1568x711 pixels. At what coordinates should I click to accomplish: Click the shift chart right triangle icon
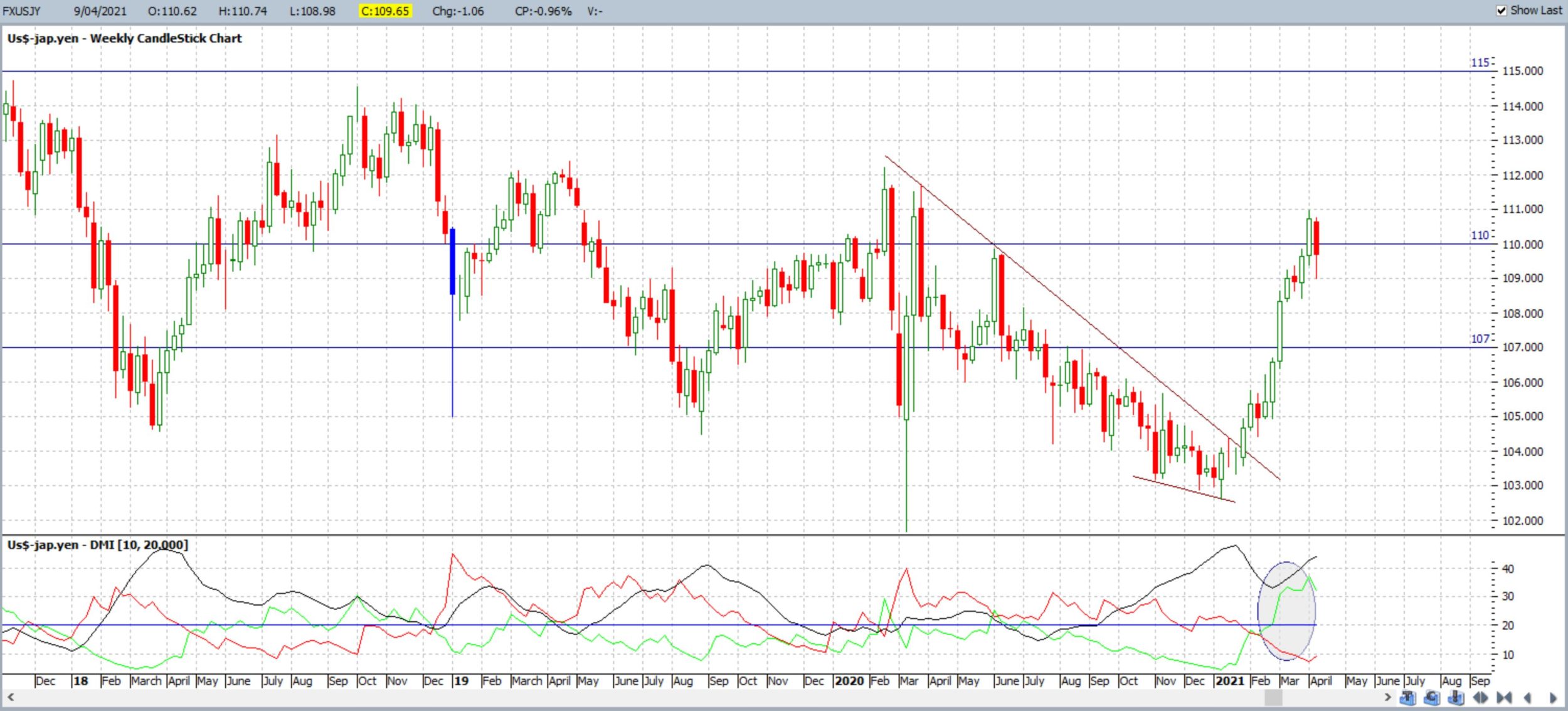coord(1553,698)
